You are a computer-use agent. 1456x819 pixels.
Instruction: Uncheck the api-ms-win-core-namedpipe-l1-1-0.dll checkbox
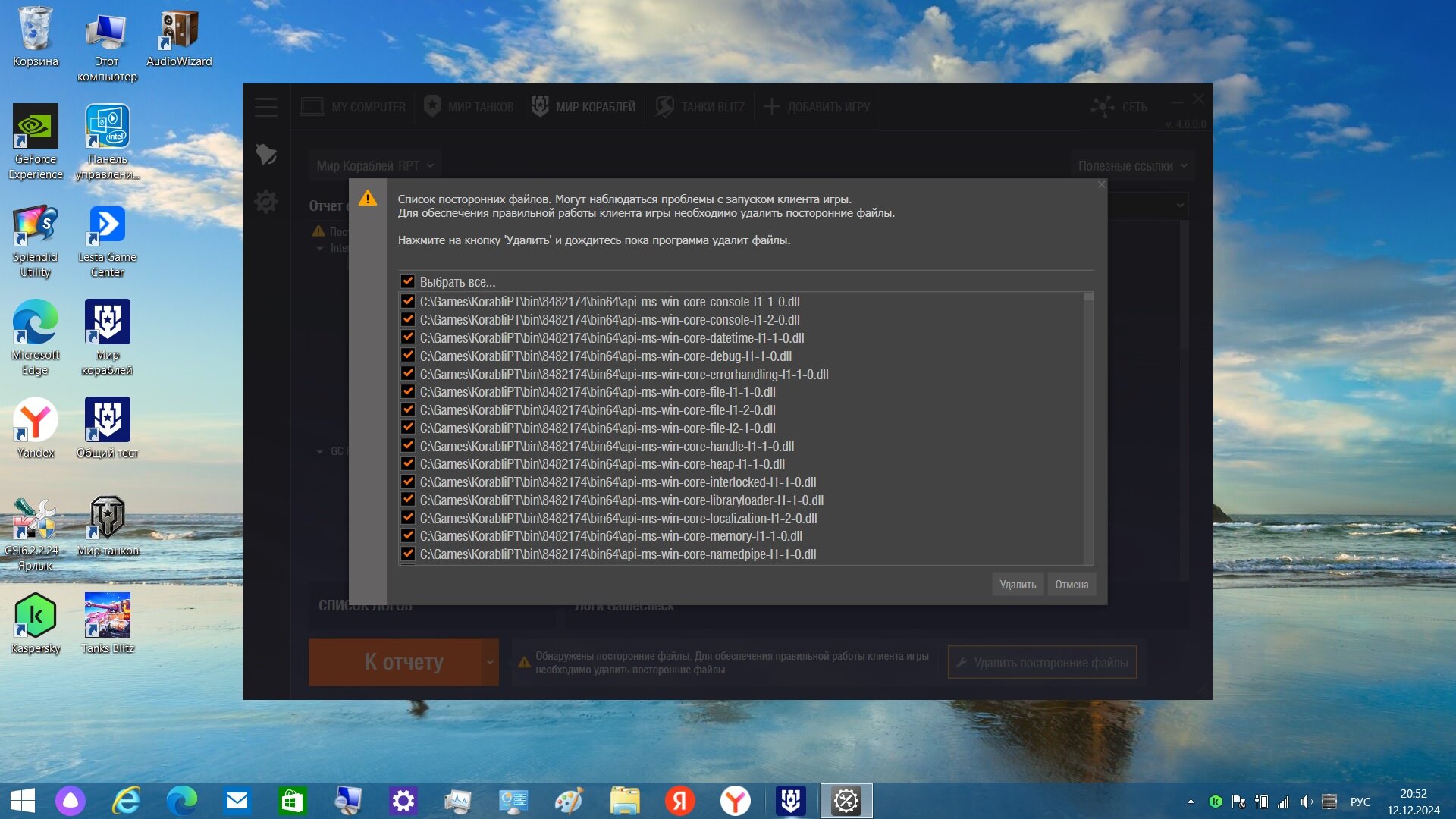point(408,554)
